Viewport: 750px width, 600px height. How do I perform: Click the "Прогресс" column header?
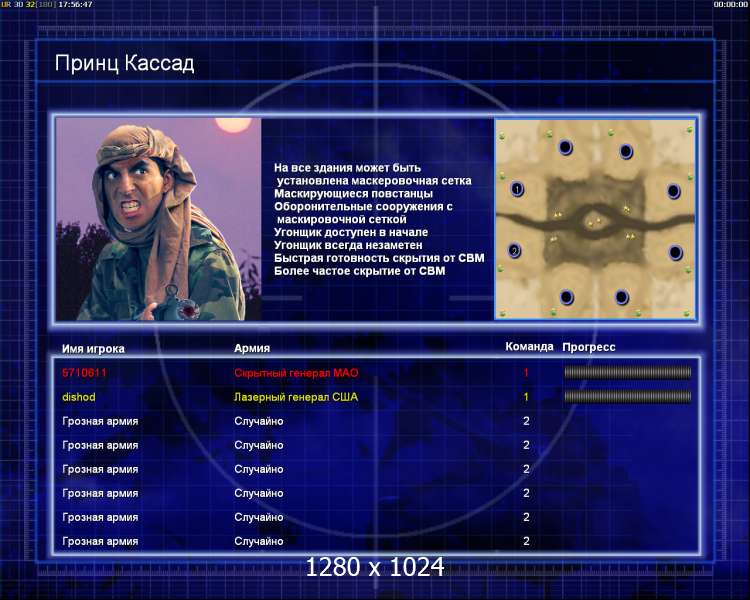pyautogui.click(x=589, y=347)
